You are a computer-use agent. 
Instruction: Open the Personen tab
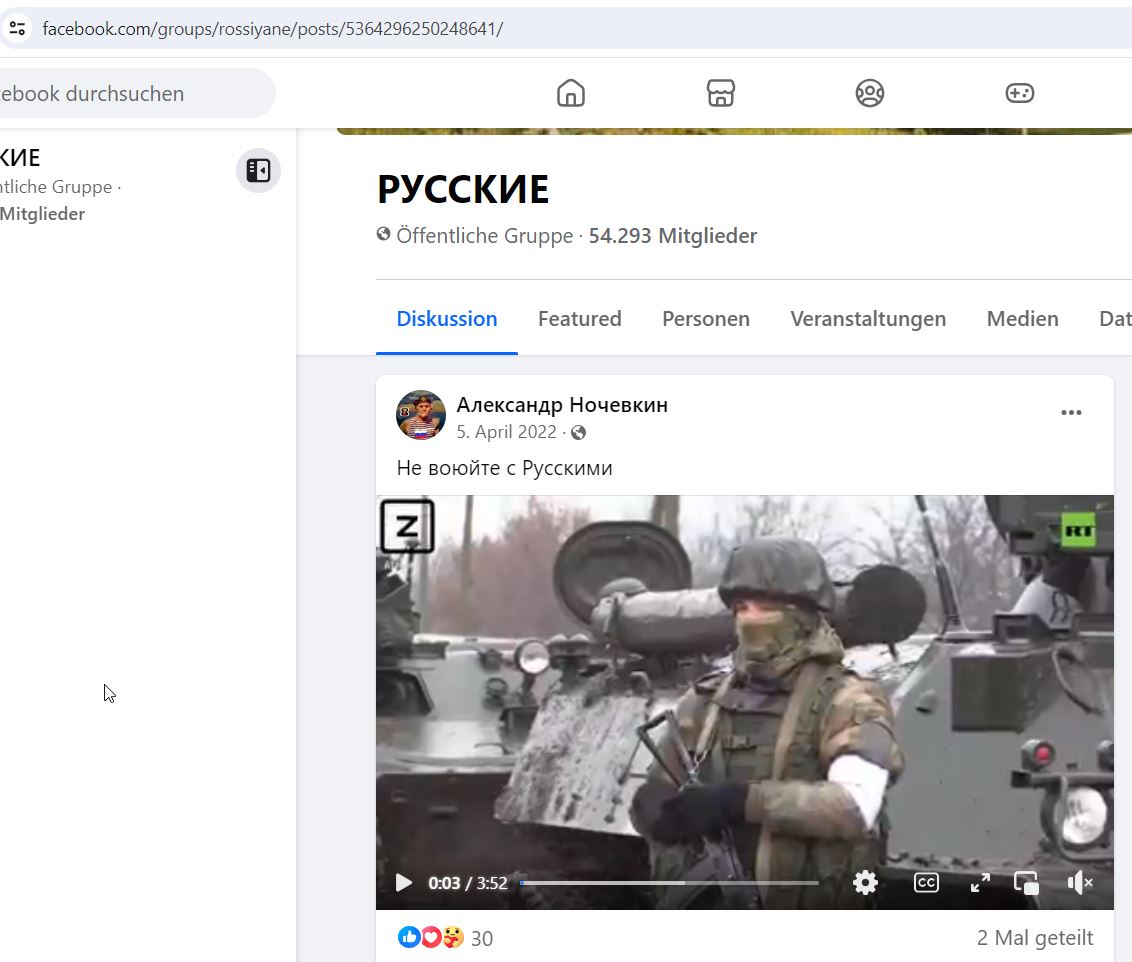click(706, 319)
